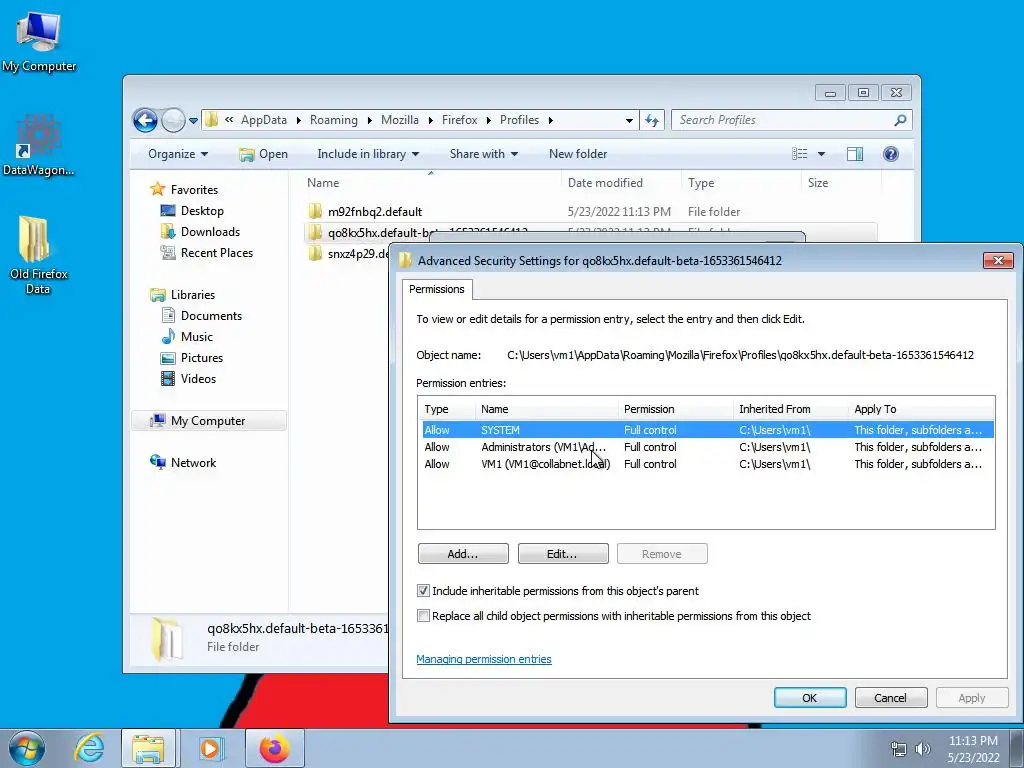Confirm with the OK button
The height and width of the screenshot is (768, 1024).
[x=810, y=697]
